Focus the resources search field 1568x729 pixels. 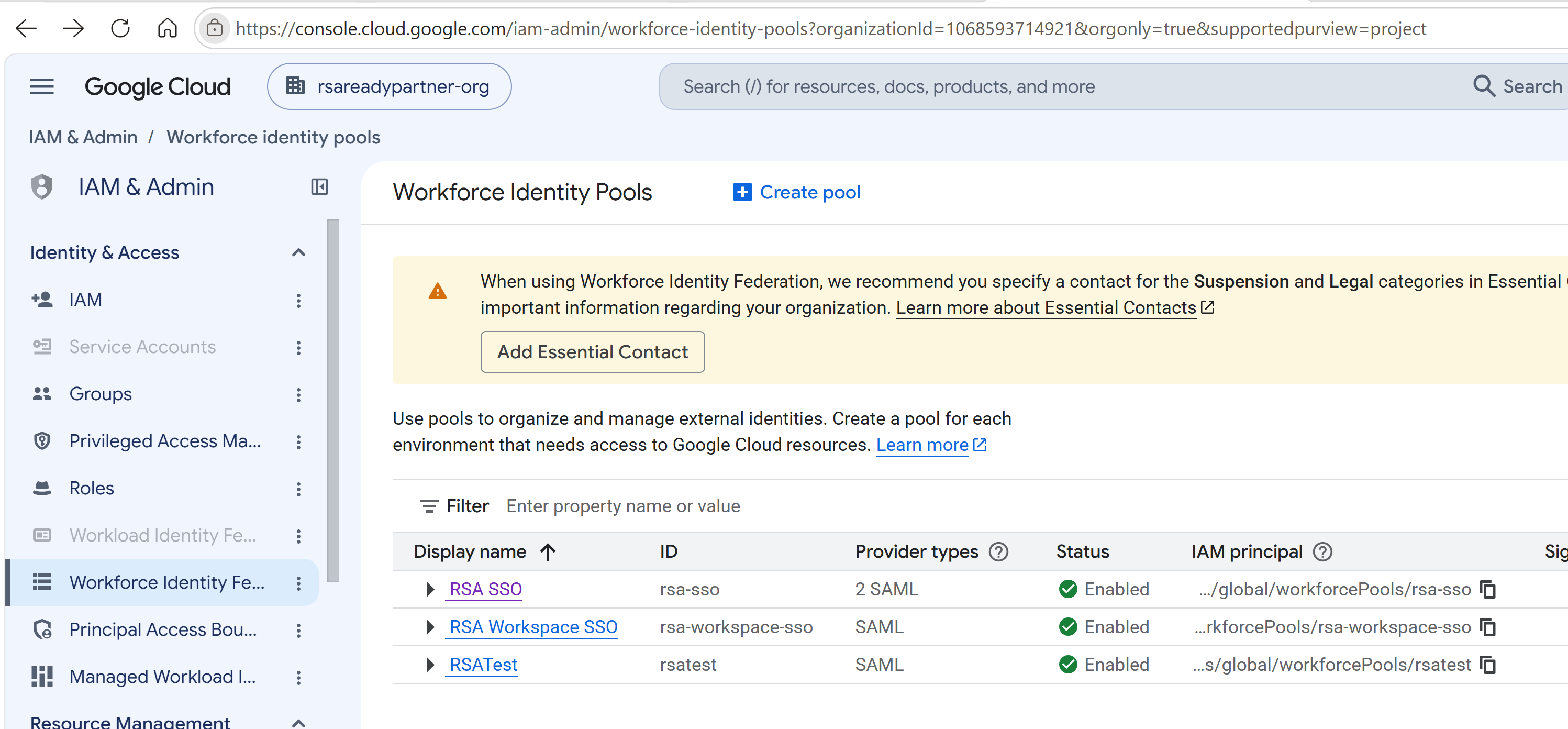(1059, 86)
